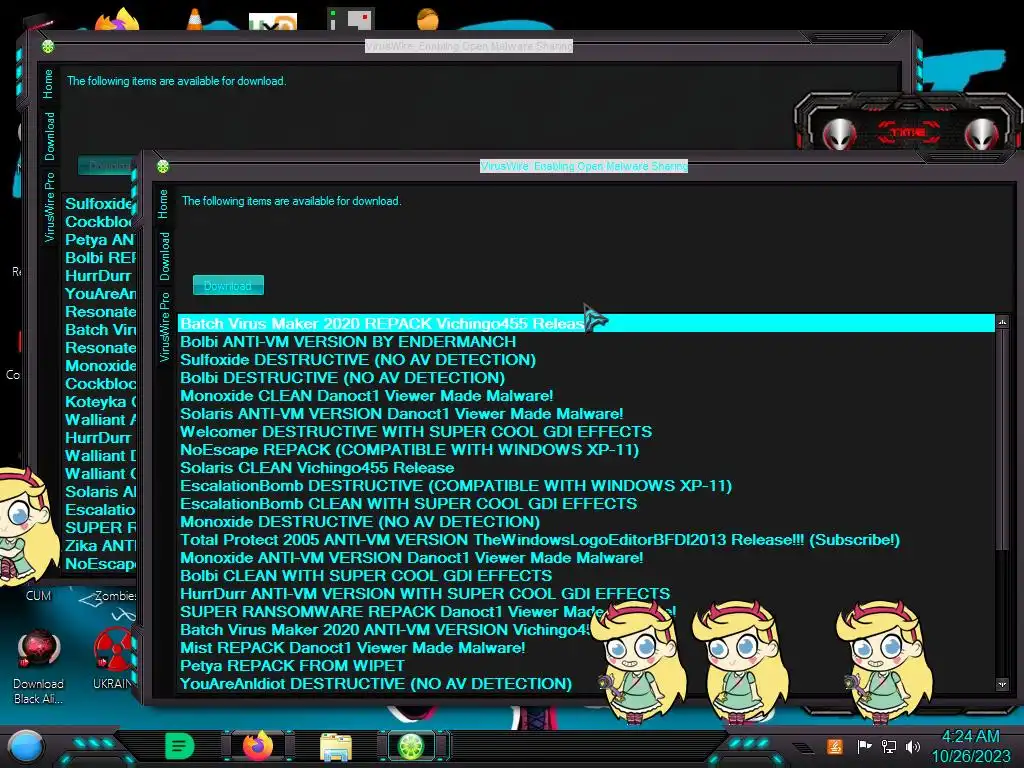Open the clock showing 4:24 AM
The image size is (1024, 768).
point(970,746)
